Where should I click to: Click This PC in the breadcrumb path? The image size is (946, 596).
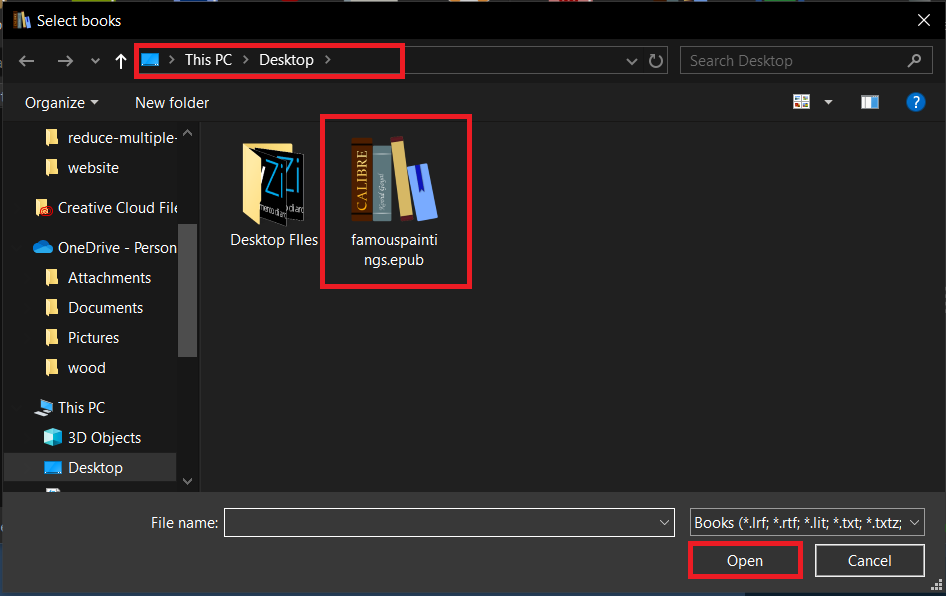pos(207,60)
